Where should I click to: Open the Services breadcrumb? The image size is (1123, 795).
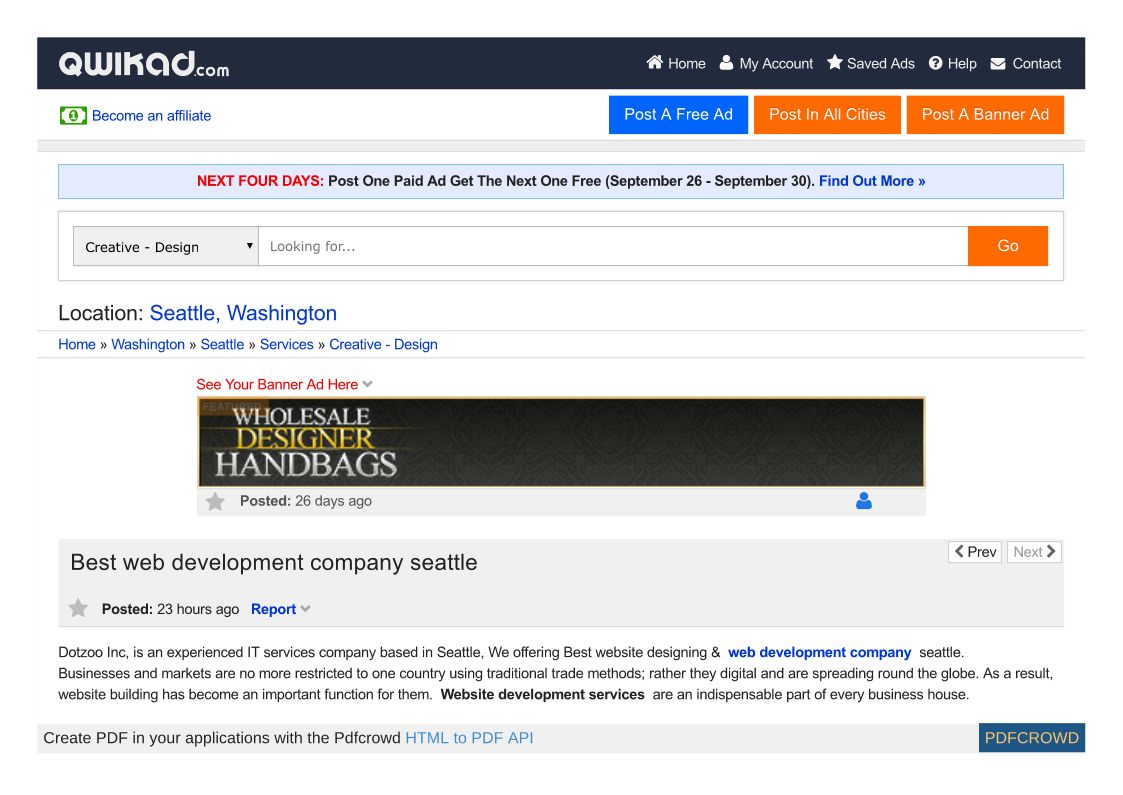click(286, 344)
